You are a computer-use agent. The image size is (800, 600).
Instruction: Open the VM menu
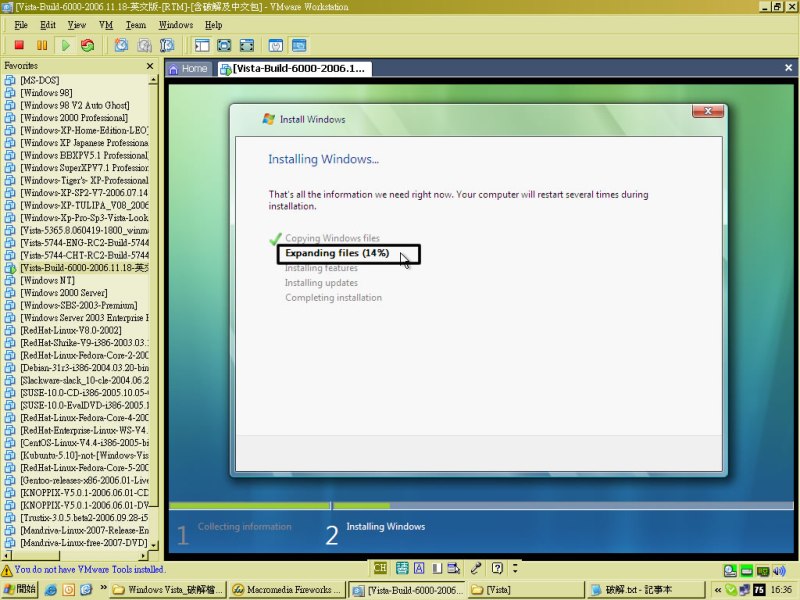click(106, 25)
